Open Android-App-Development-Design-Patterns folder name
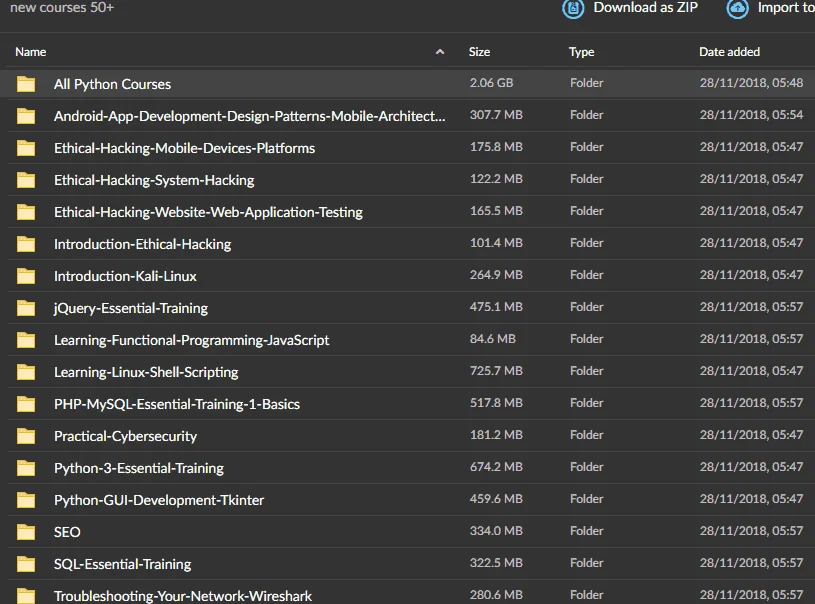 (249, 116)
